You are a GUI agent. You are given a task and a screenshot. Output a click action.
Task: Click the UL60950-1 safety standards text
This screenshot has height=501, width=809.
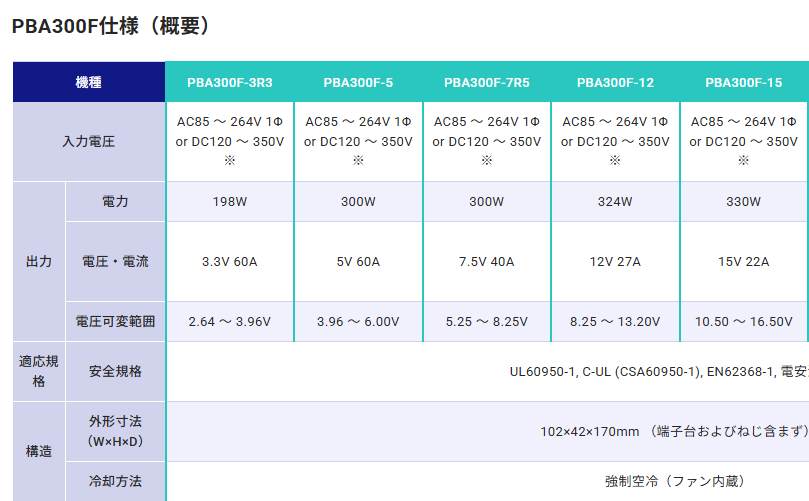point(659,371)
